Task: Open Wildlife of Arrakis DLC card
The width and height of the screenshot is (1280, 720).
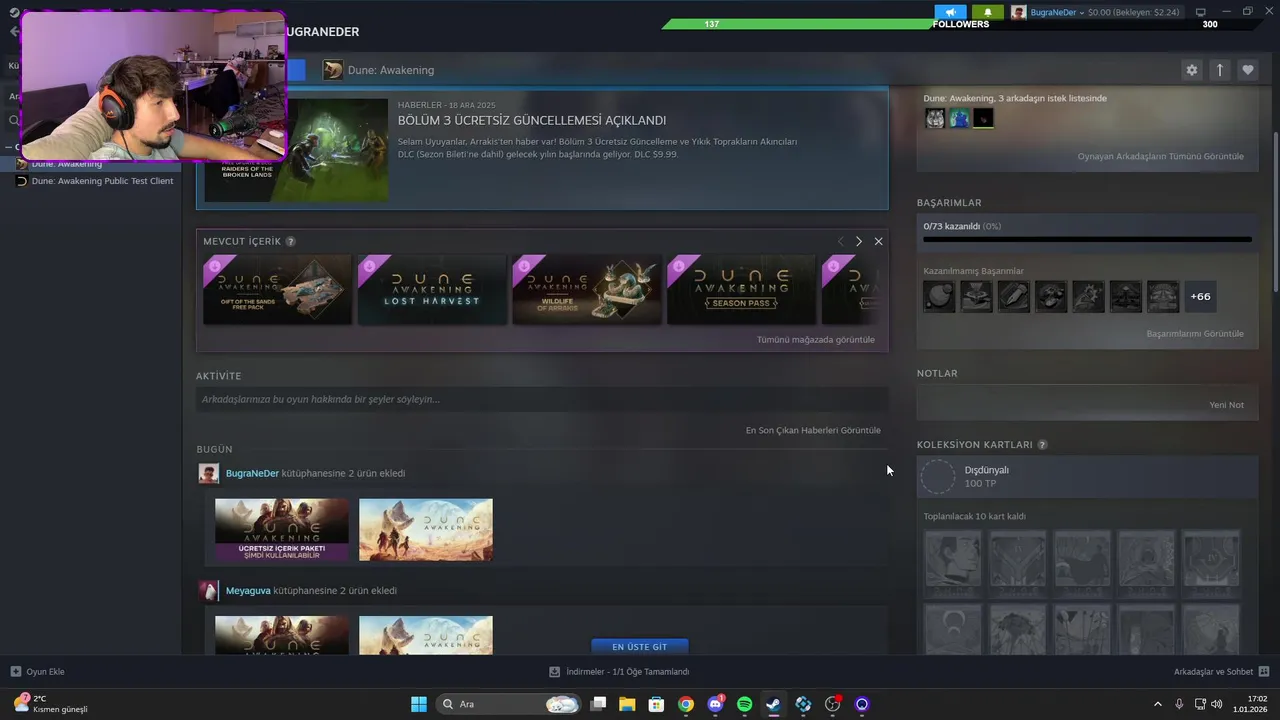Action: (x=587, y=290)
